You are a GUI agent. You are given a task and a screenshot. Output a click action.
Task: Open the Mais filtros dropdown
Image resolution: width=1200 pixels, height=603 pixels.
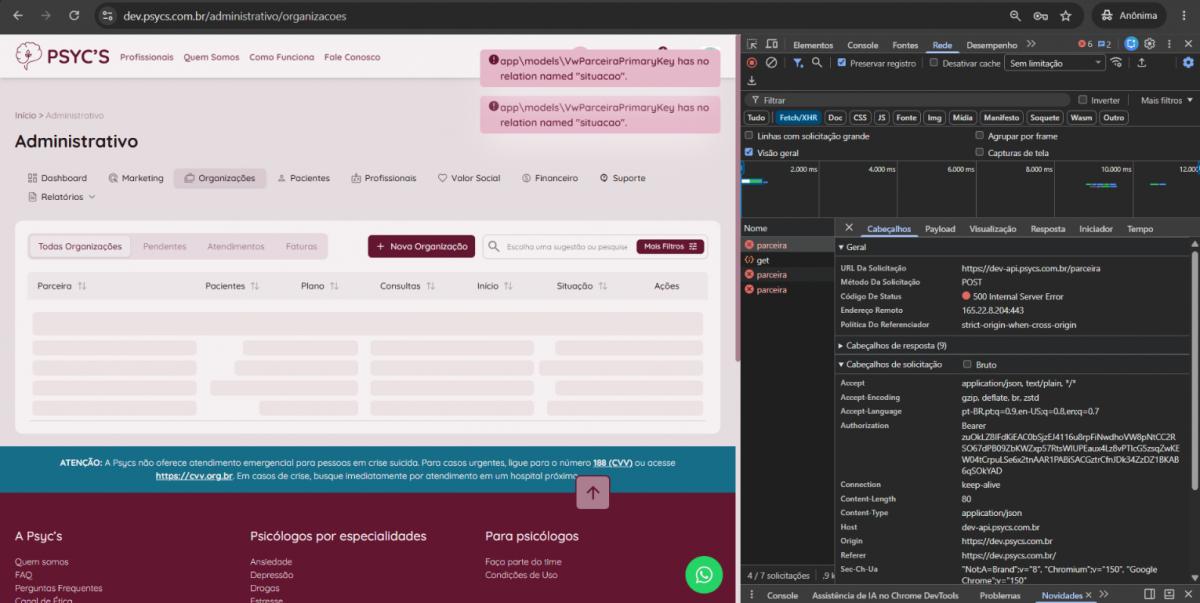pyautogui.click(x=1165, y=100)
